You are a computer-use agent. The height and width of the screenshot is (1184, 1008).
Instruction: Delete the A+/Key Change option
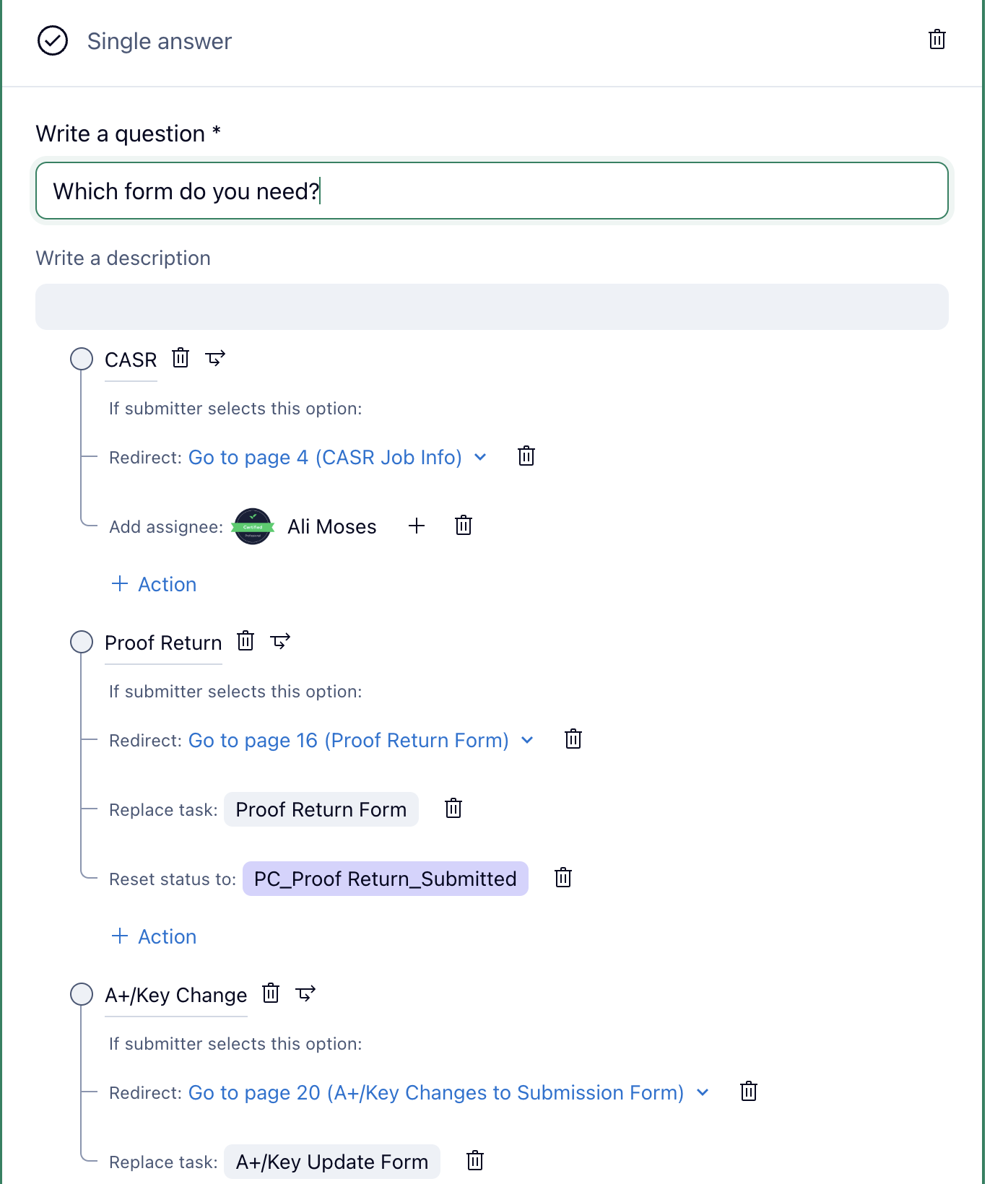tap(271, 993)
